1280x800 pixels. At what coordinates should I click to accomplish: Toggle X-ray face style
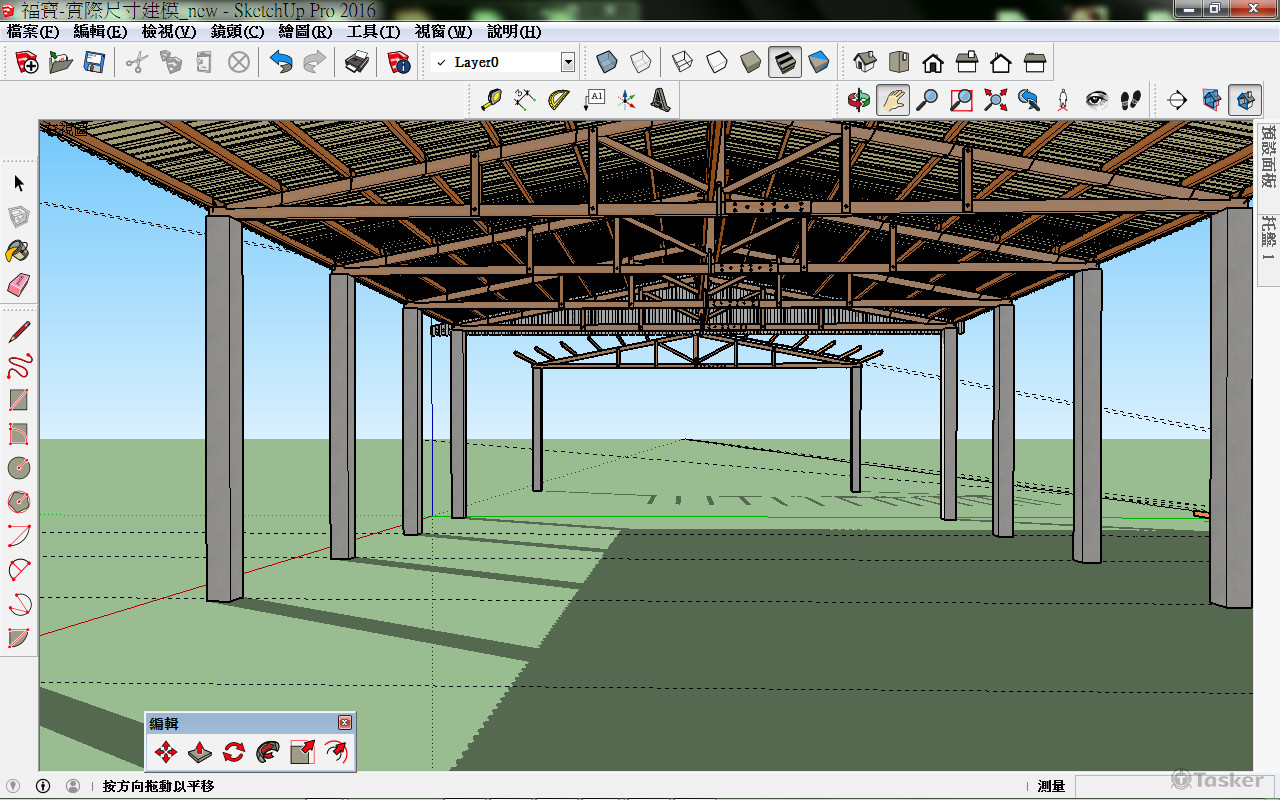pyautogui.click(x=605, y=63)
